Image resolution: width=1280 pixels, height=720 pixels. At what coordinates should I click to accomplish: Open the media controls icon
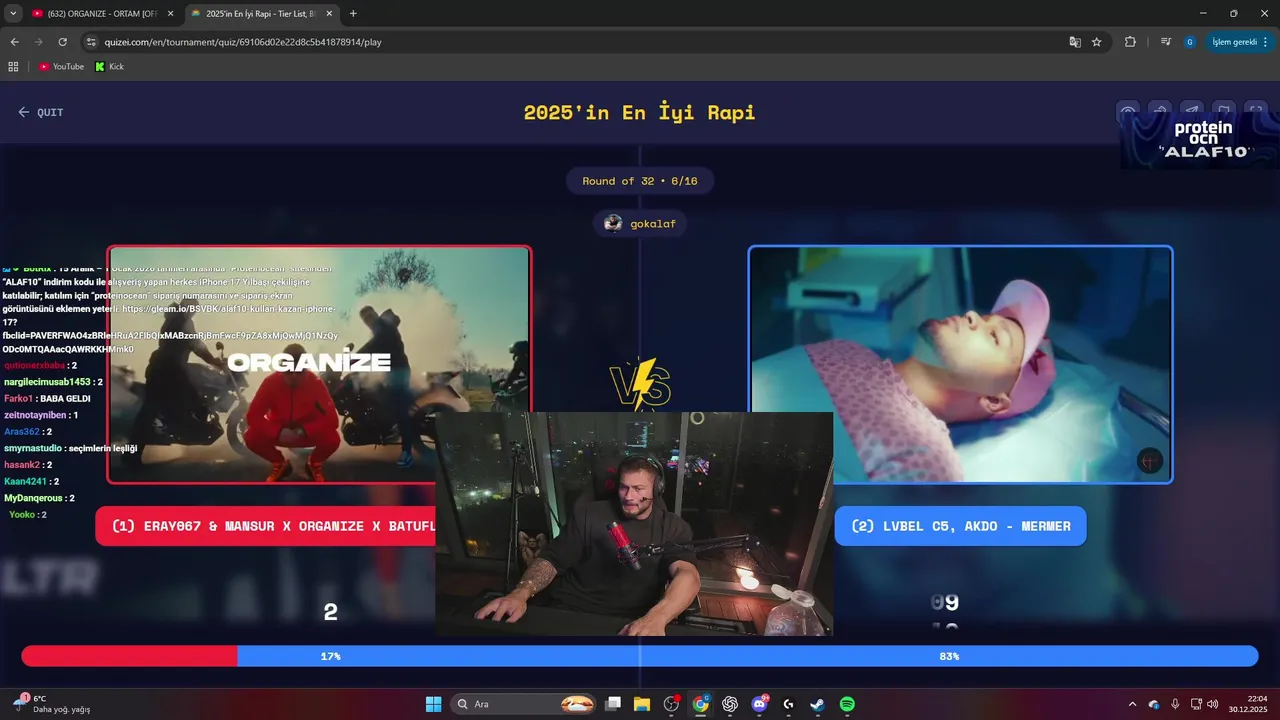(1166, 42)
